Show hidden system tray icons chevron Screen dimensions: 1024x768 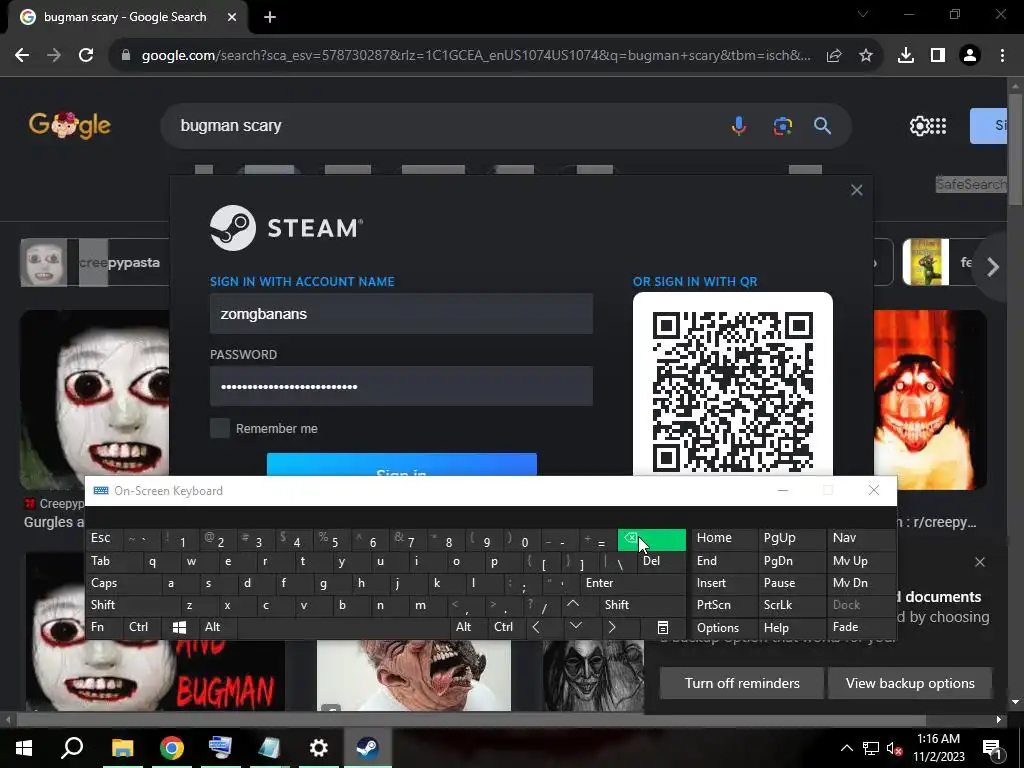847,748
